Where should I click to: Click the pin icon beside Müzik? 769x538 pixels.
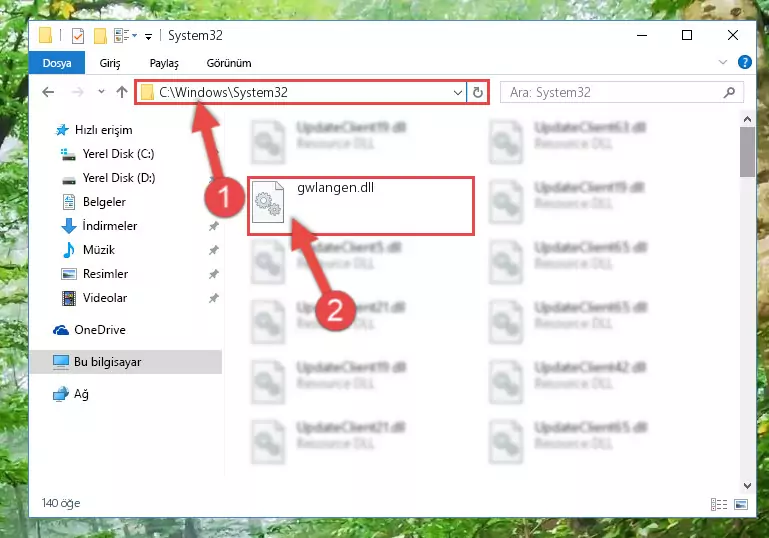click(x=213, y=250)
